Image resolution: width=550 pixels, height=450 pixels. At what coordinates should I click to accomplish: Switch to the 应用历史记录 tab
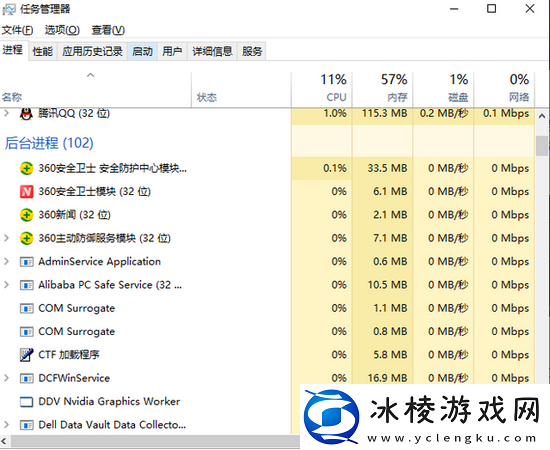(92, 52)
